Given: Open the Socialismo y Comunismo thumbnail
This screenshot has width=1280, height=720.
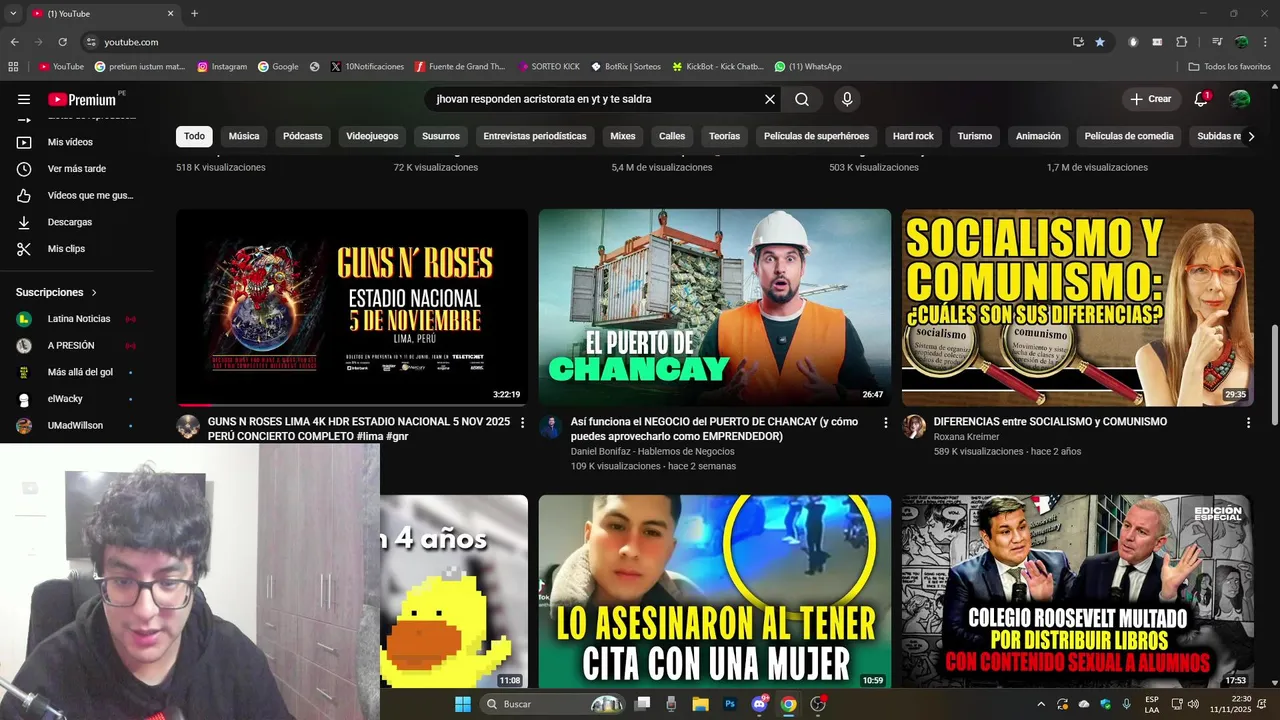Looking at the screenshot, I should click(x=1078, y=307).
